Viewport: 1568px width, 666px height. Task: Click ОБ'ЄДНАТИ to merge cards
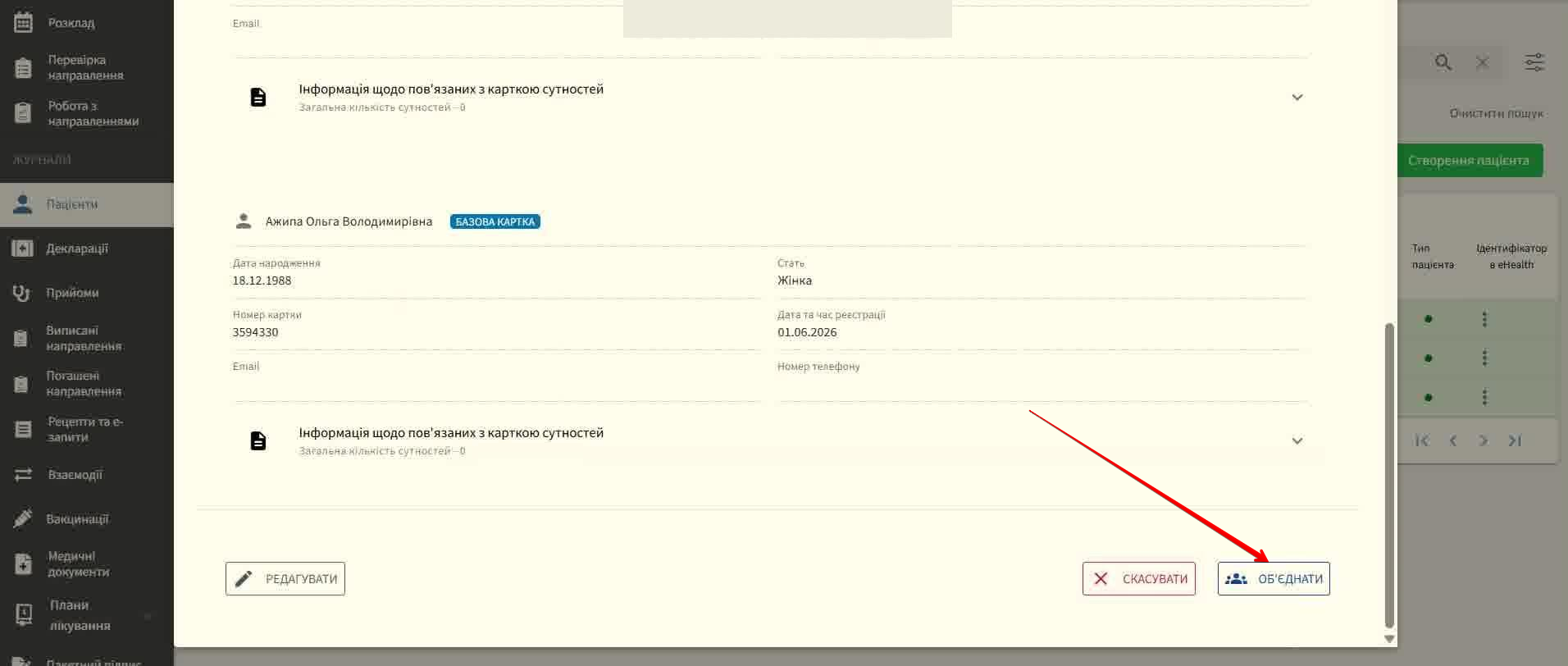click(1274, 578)
